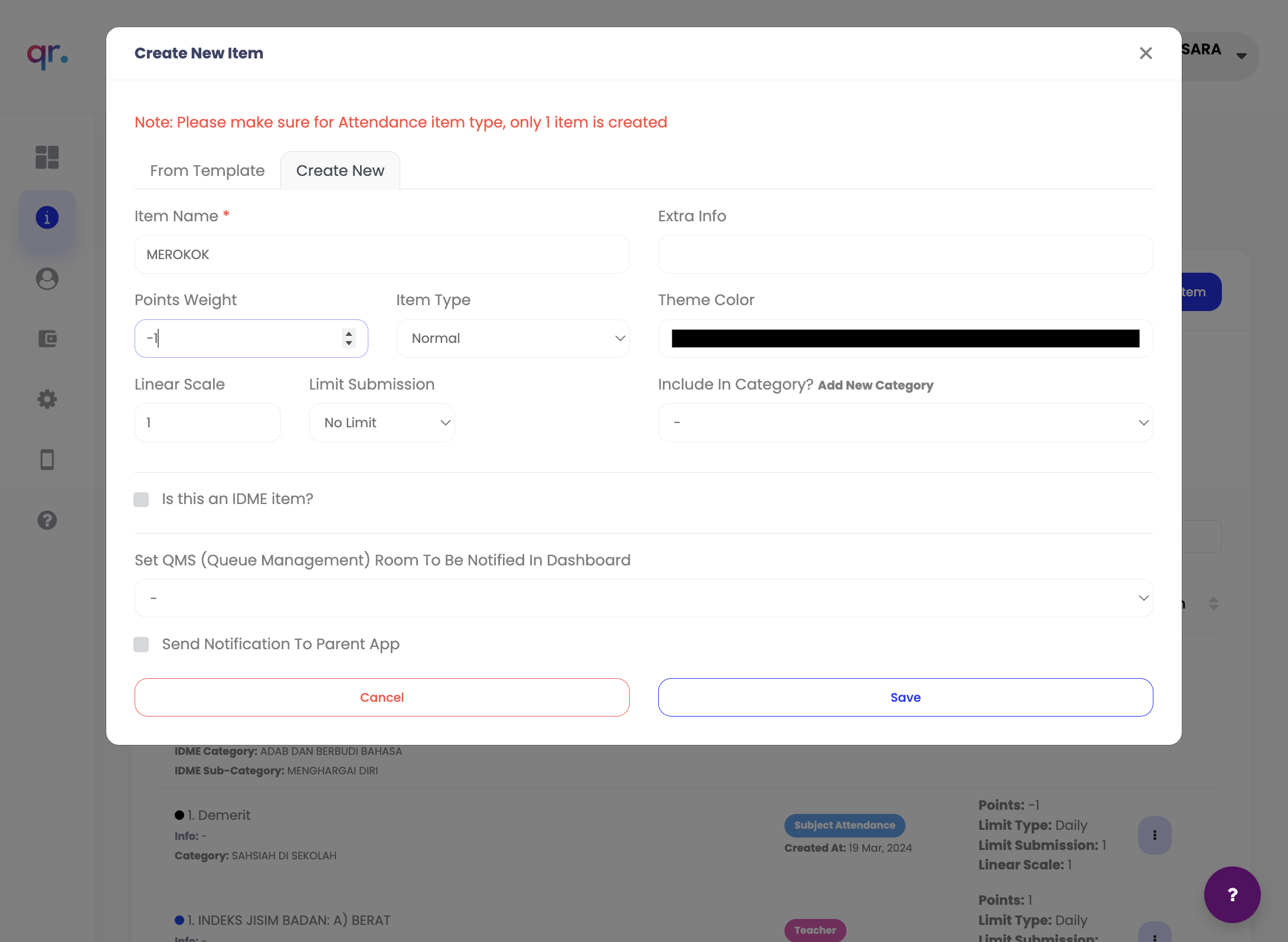
Task: Check the 'Is this an IDME item?' box
Action: 141,500
